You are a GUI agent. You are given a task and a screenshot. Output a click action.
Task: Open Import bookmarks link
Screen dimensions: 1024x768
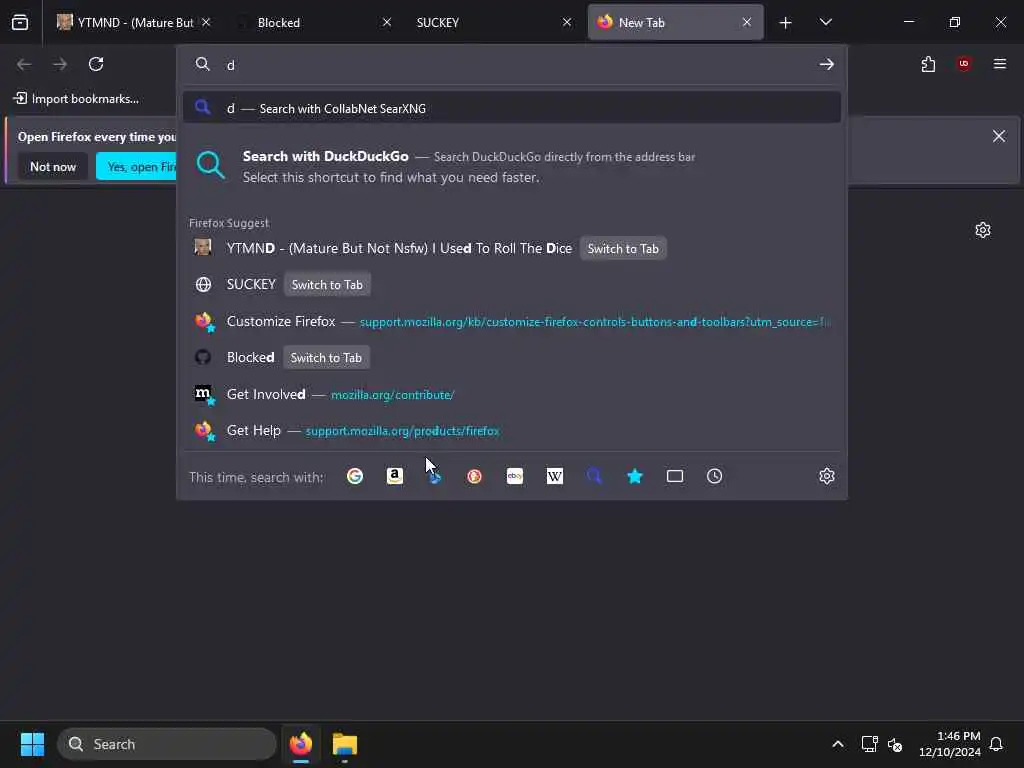tap(76, 99)
